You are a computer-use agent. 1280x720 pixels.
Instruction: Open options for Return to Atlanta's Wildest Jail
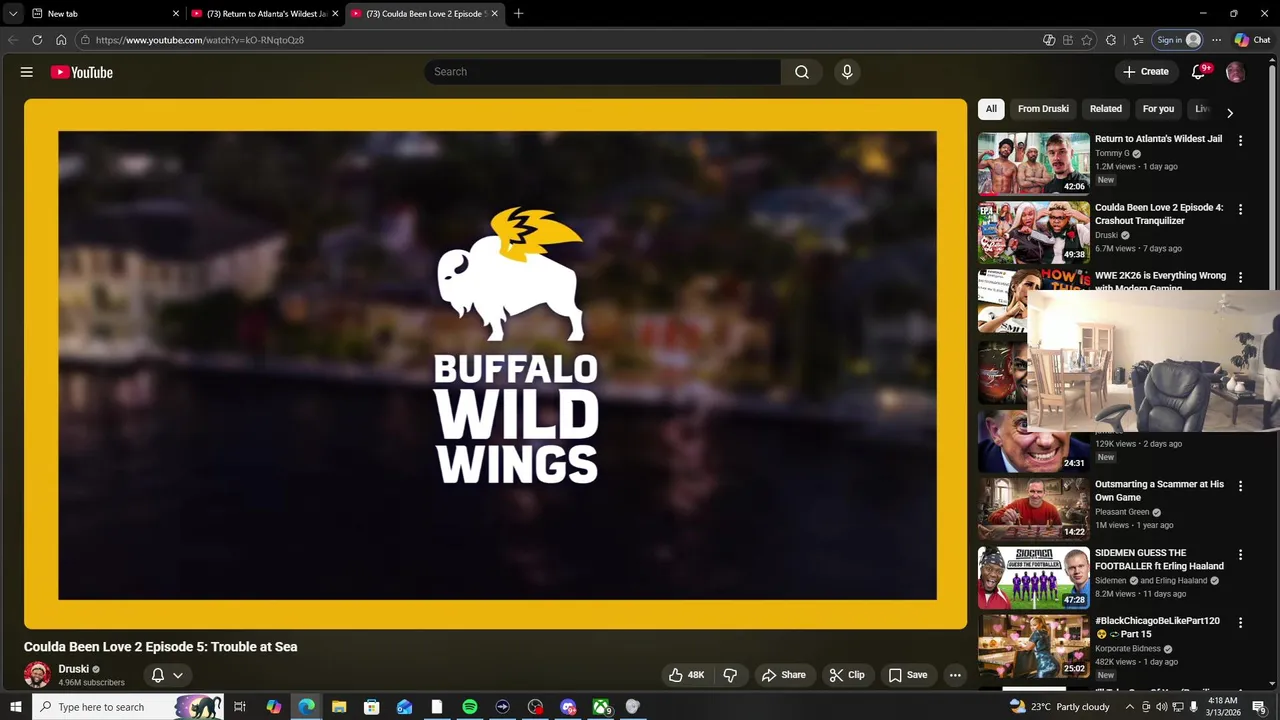pos(1240,141)
